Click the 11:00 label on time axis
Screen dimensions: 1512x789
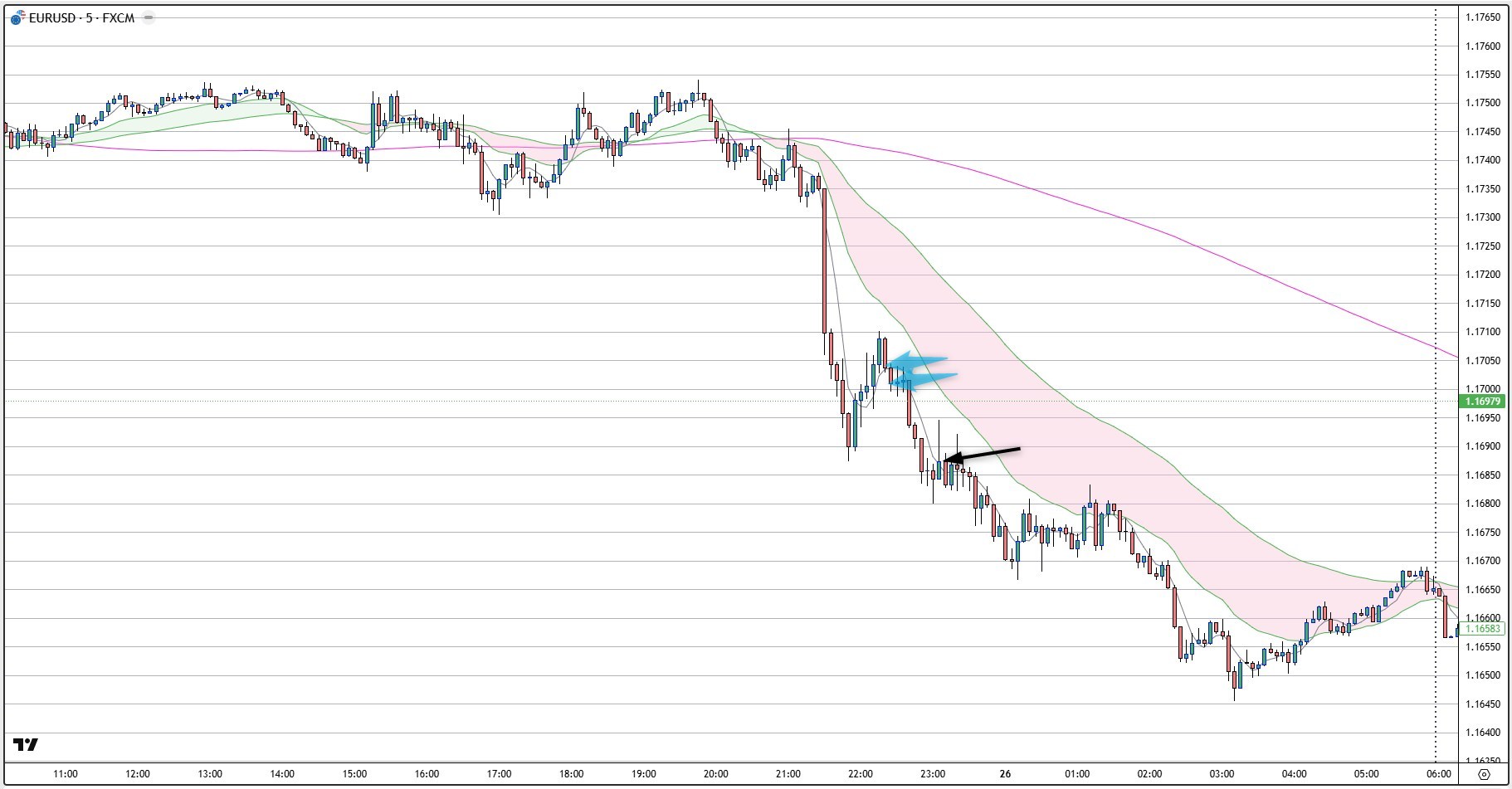pos(66,774)
